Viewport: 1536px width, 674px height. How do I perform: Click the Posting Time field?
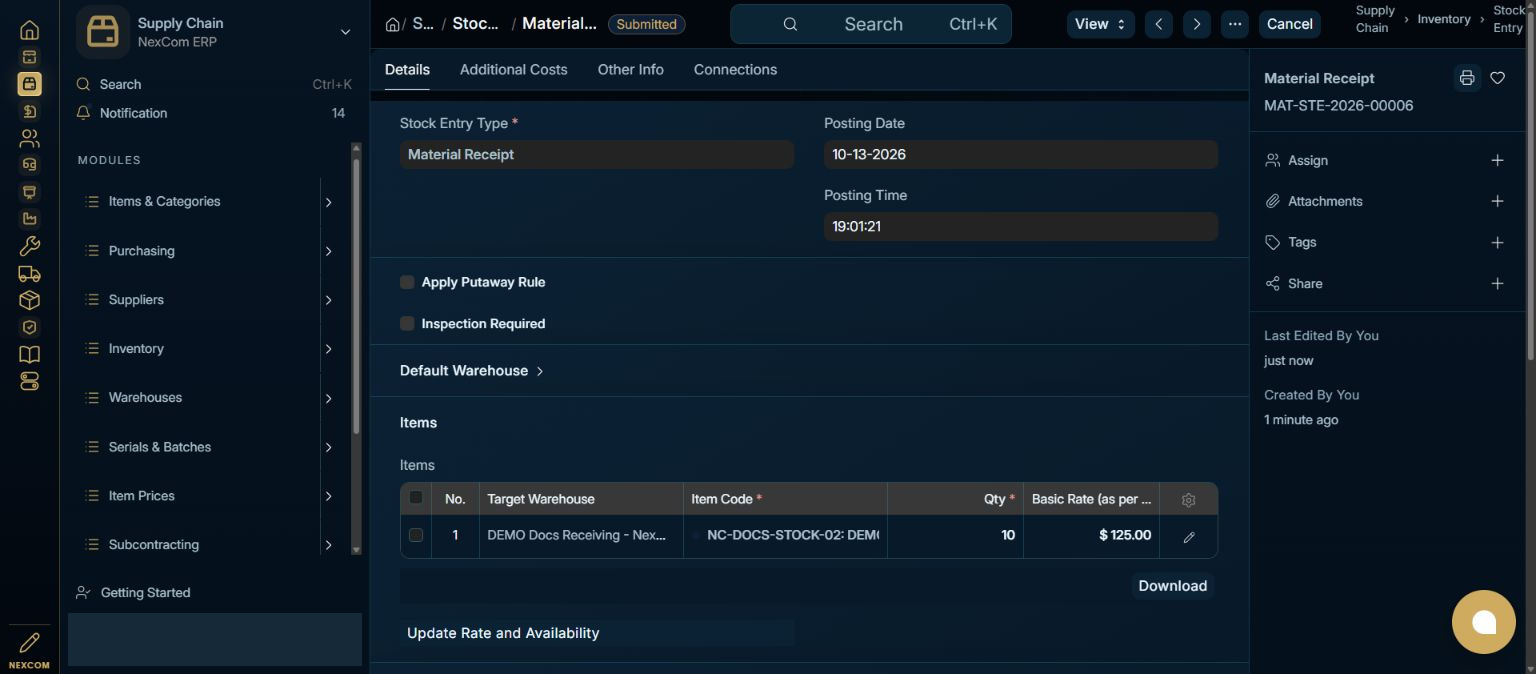click(x=1020, y=226)
